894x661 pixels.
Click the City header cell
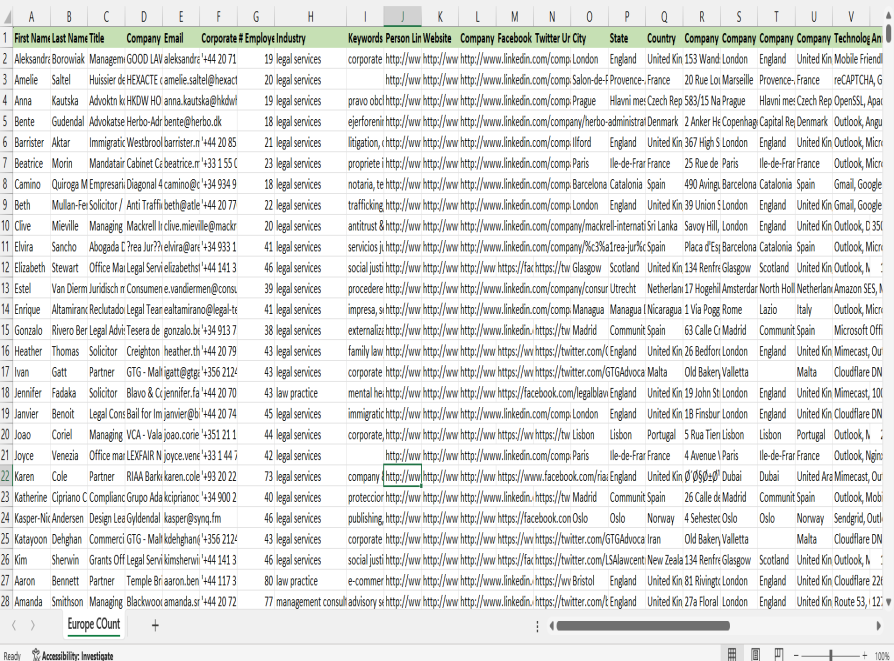(589, 38)
